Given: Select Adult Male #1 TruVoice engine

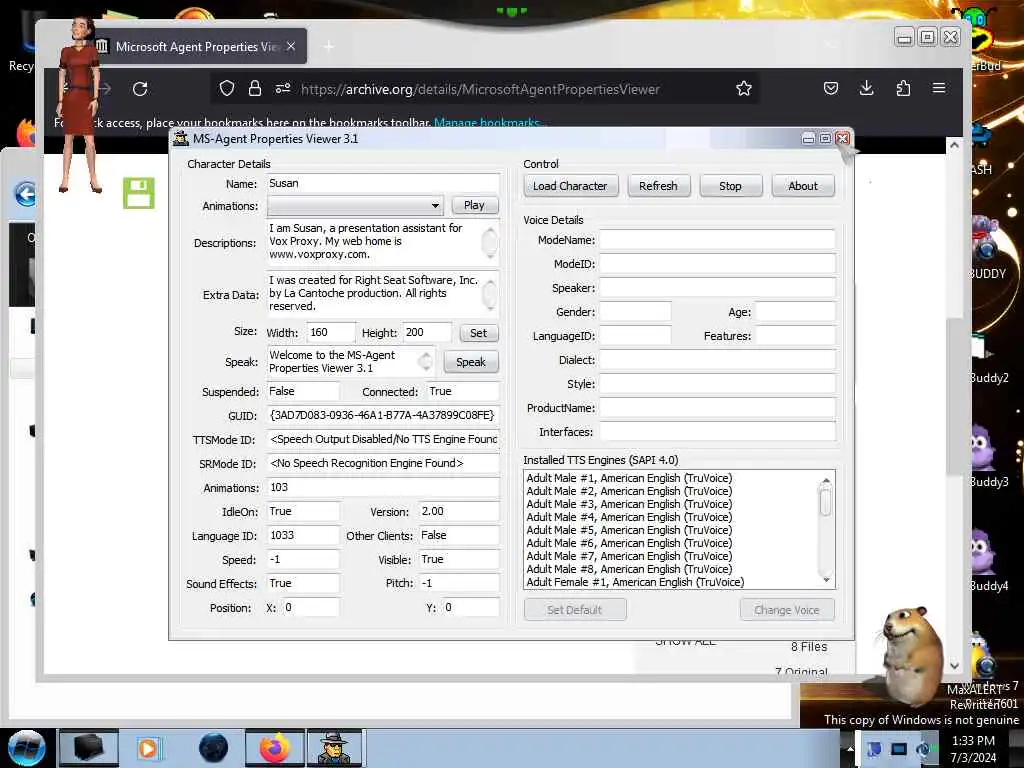Looking at the screenshot, I should click(629, 478).
